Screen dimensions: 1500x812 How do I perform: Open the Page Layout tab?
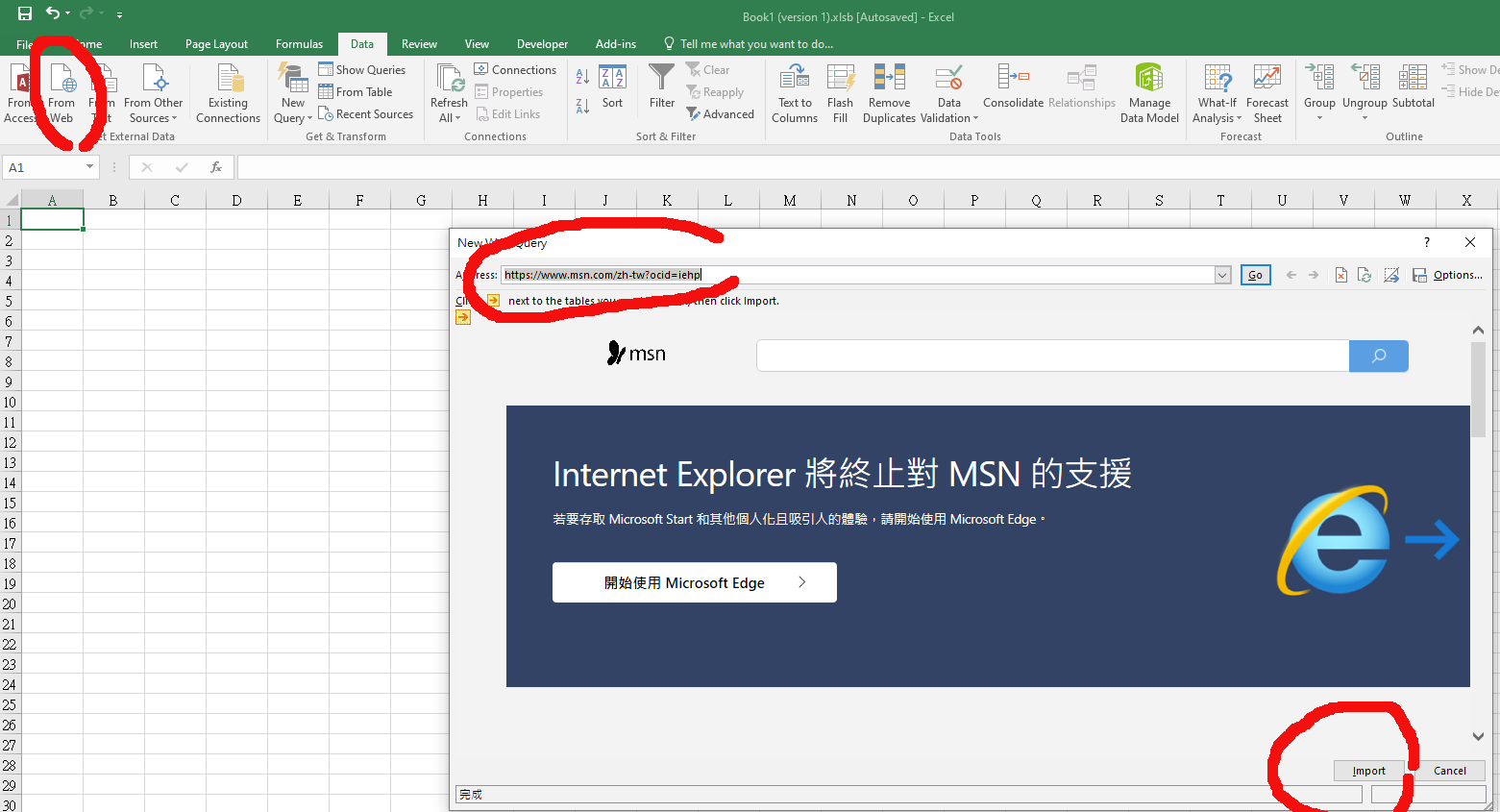216,44
